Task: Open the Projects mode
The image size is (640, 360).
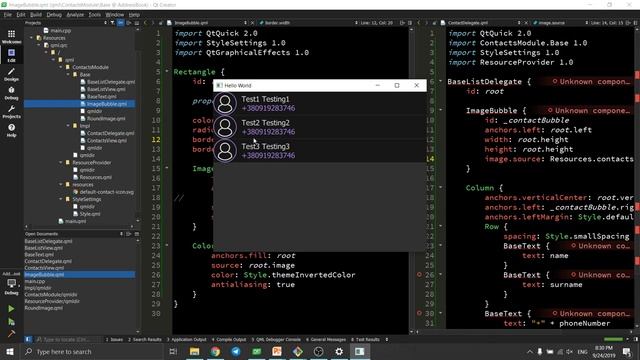Action: pos(11,111)
